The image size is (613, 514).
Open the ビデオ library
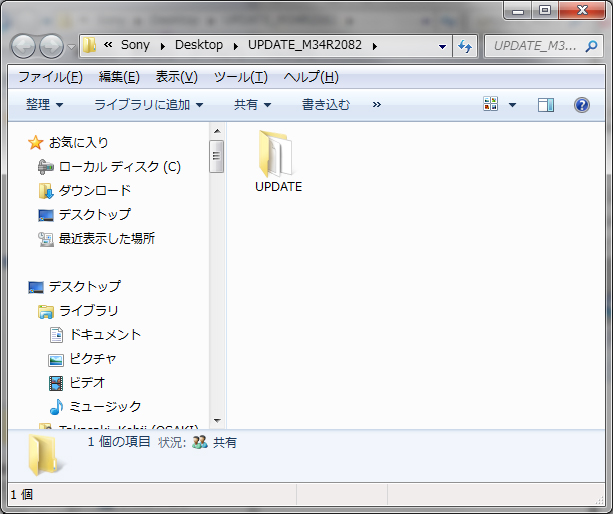coord(87,382)
